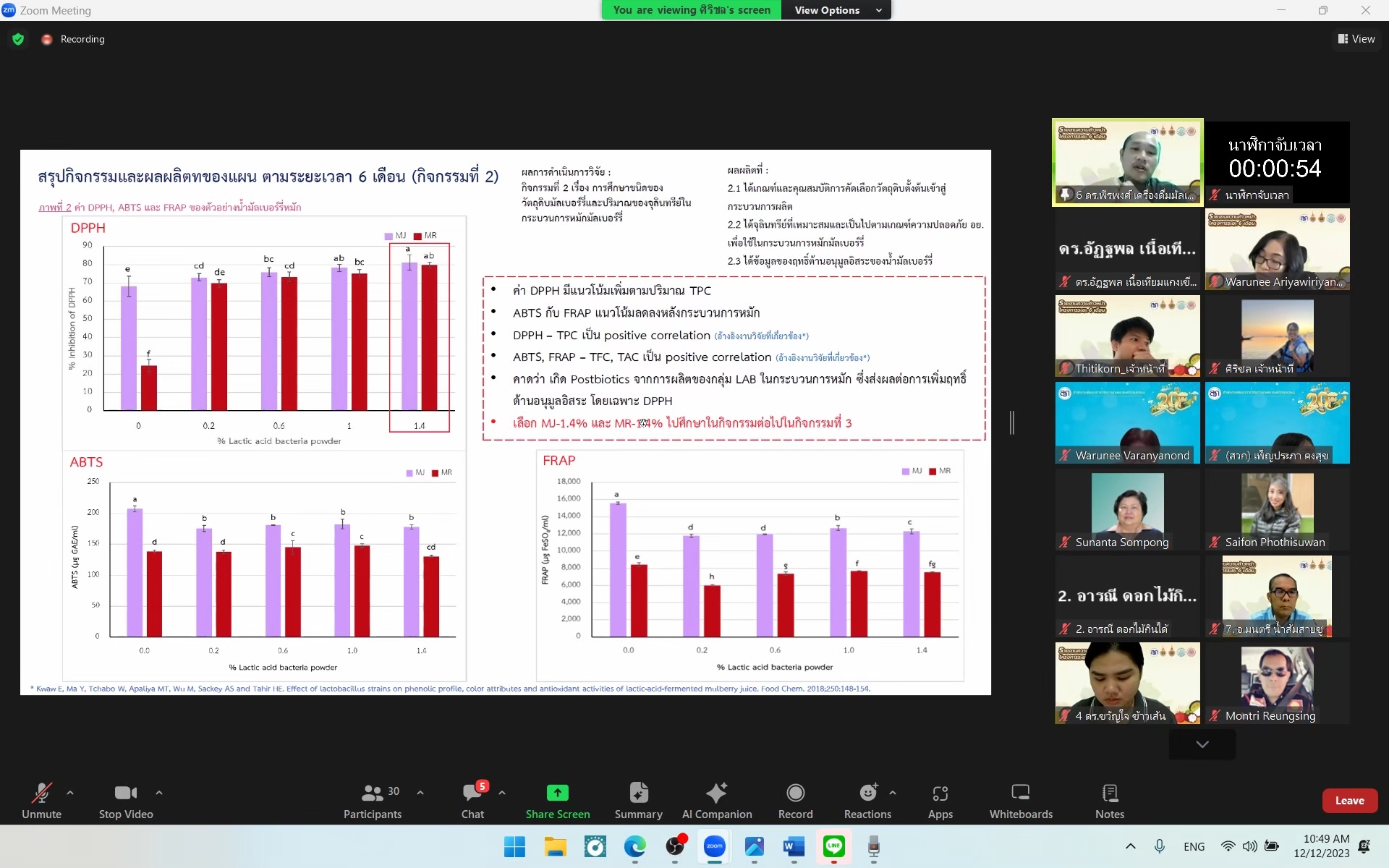Toggle Stop Video camera button
This screenshot has height=868, width=1389.
[125, 793]
